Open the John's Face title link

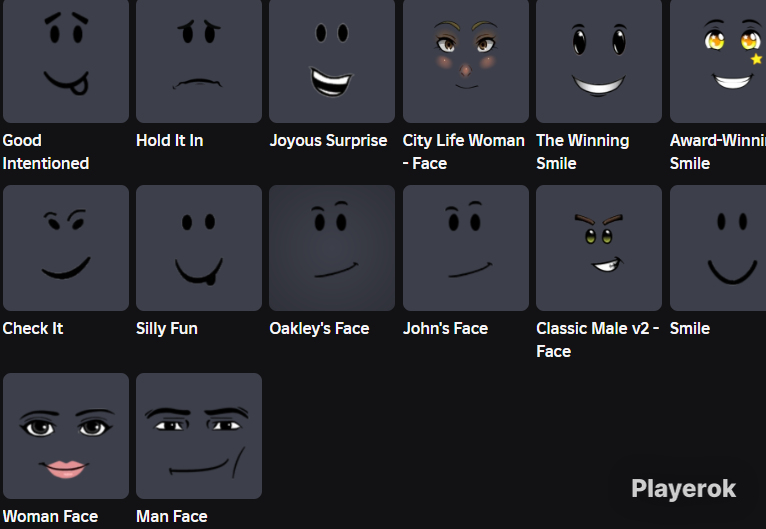tap(445, 328)
